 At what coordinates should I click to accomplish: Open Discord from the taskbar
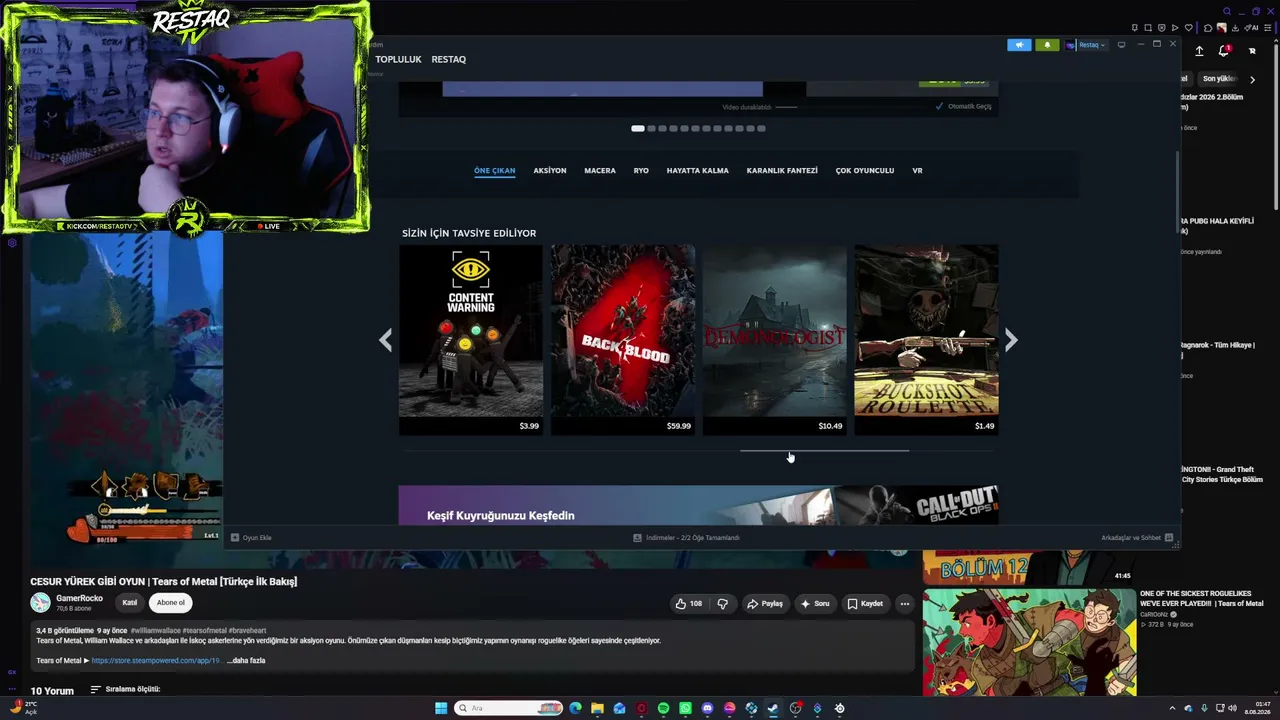[x=707, y=708]
